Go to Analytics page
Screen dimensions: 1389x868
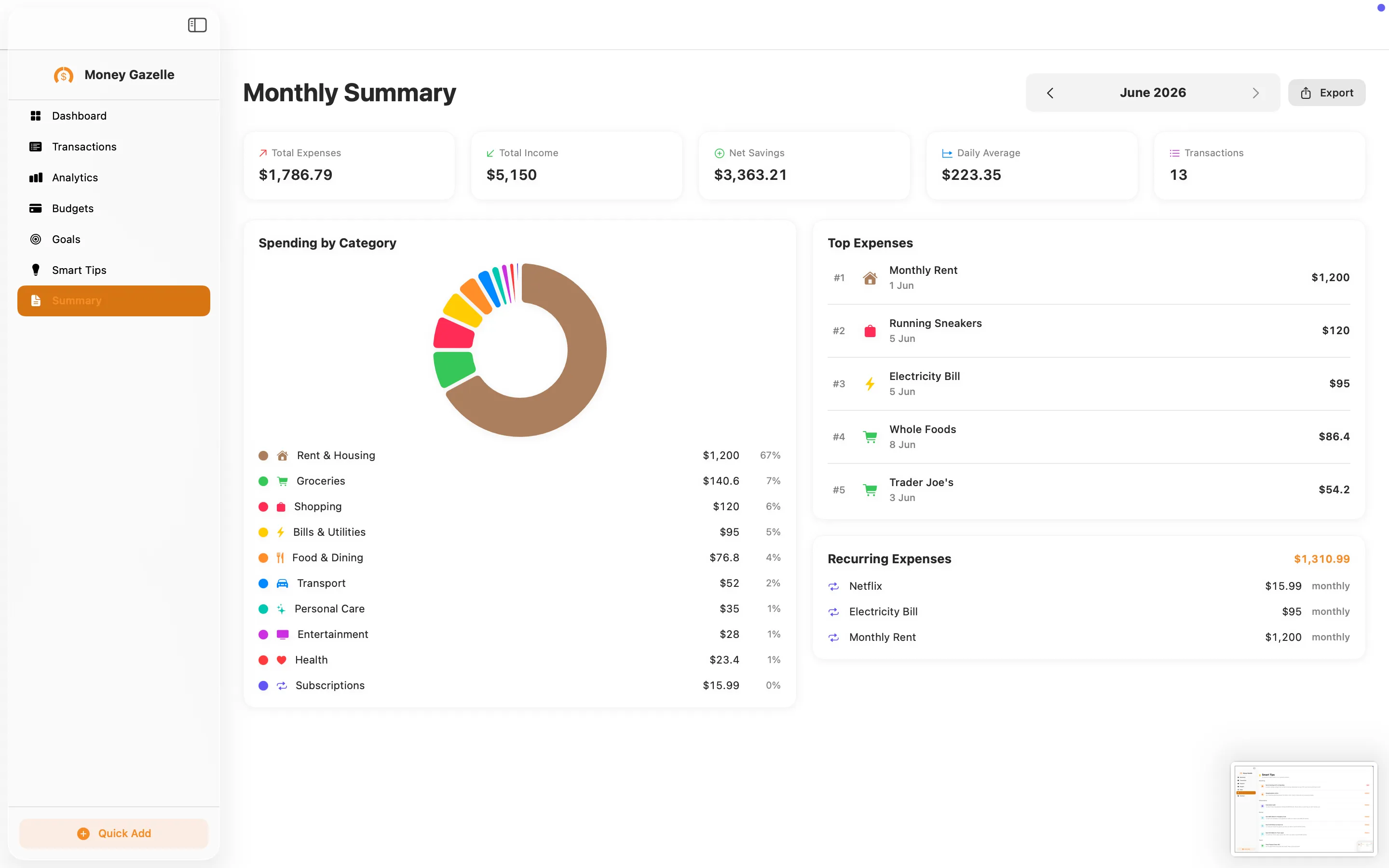click(114, 177)
